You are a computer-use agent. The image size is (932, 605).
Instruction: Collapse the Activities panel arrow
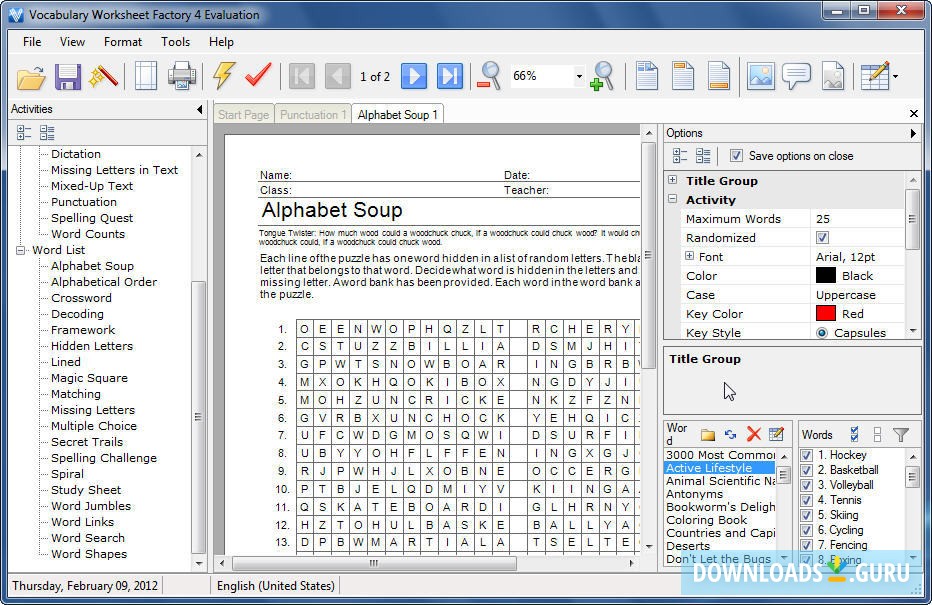pos(200,109)
